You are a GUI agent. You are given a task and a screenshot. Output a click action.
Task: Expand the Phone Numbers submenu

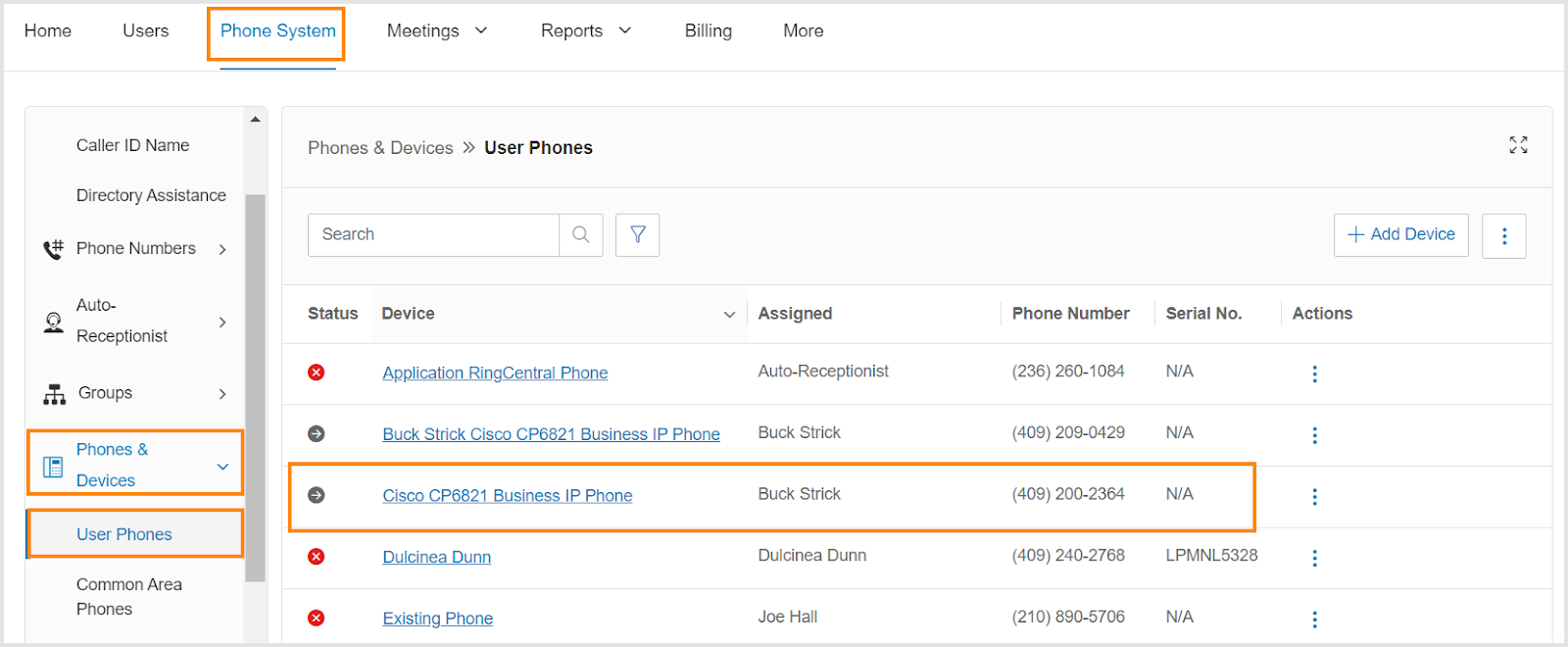pos(222,249)
